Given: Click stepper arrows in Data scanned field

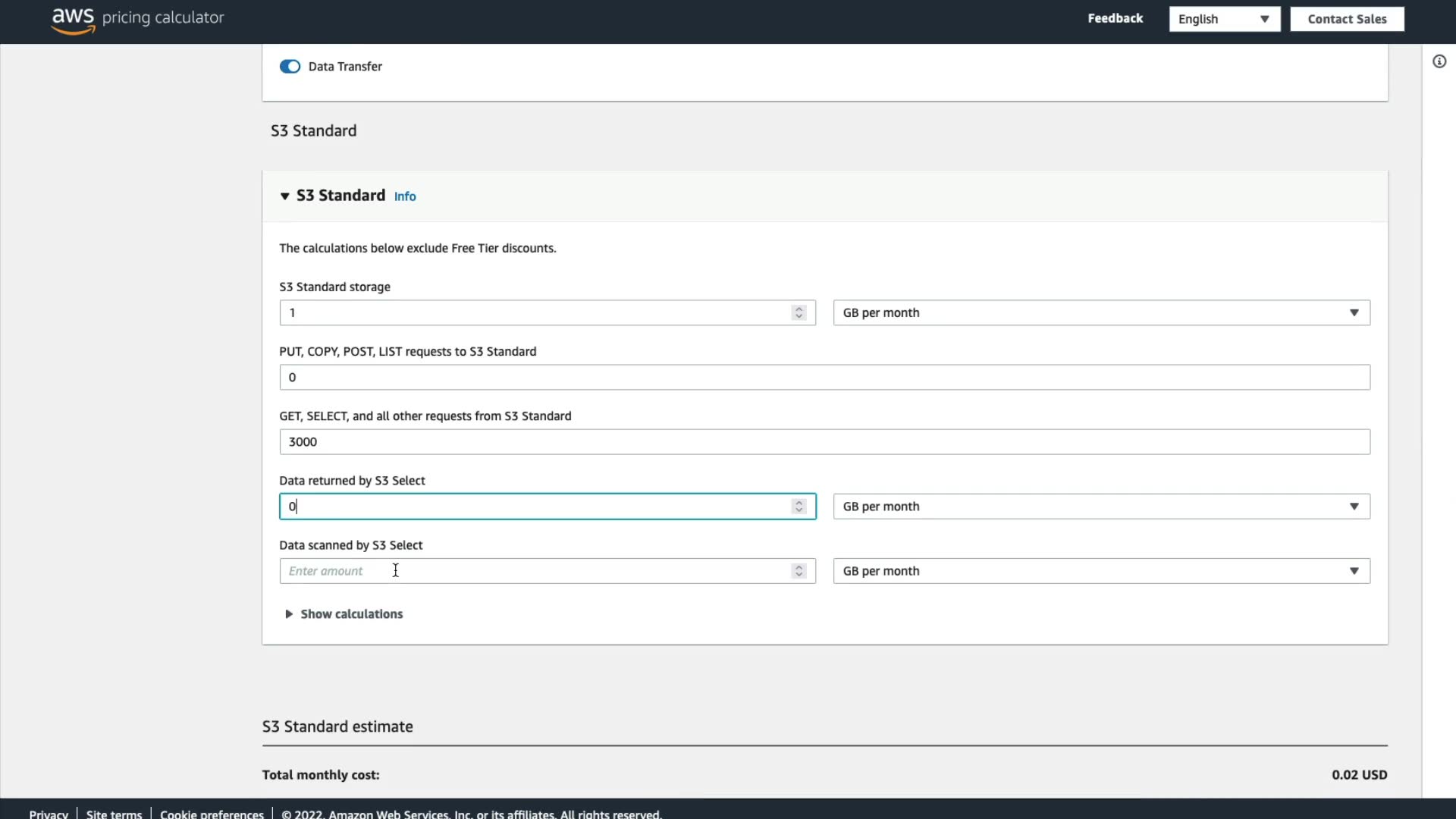Looking at the screenshot, I should (799, 571).
